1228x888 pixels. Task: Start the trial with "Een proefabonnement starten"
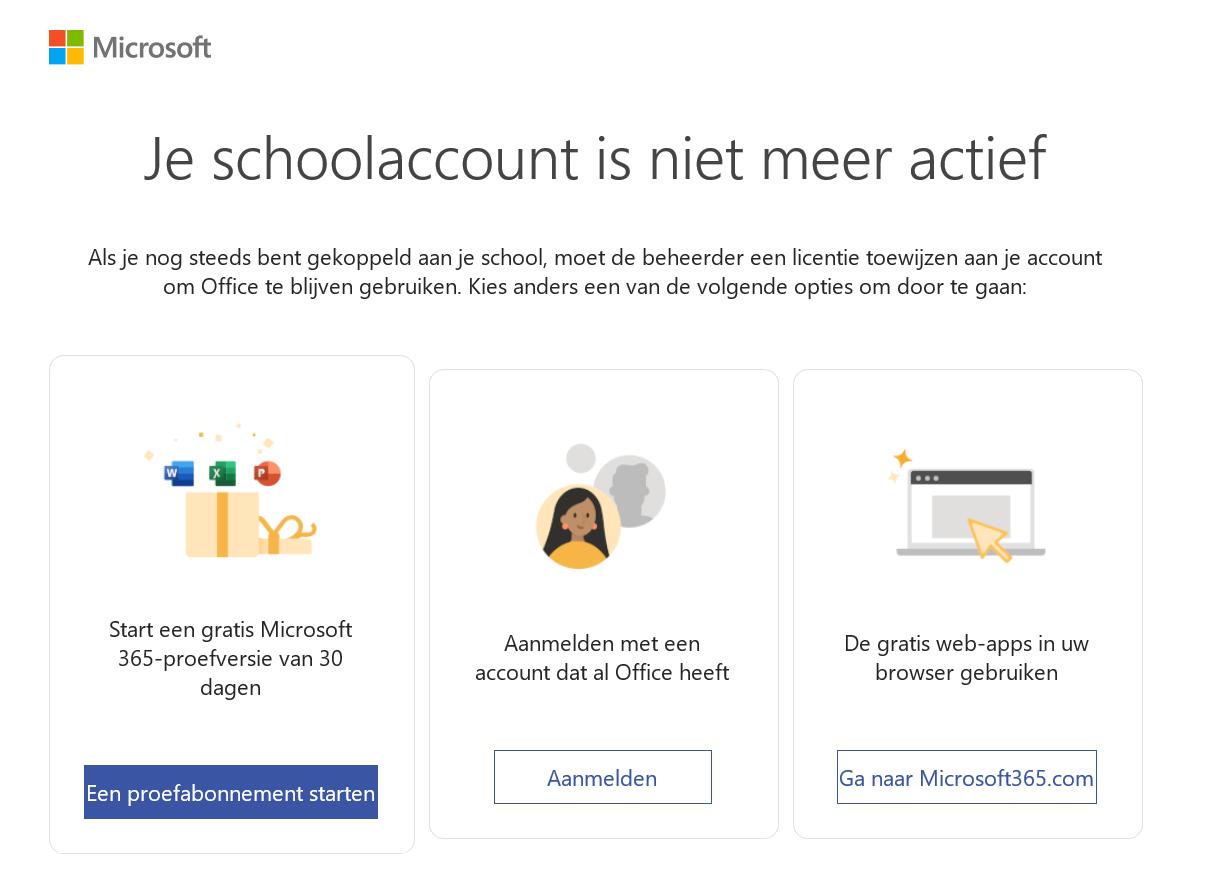231,792
